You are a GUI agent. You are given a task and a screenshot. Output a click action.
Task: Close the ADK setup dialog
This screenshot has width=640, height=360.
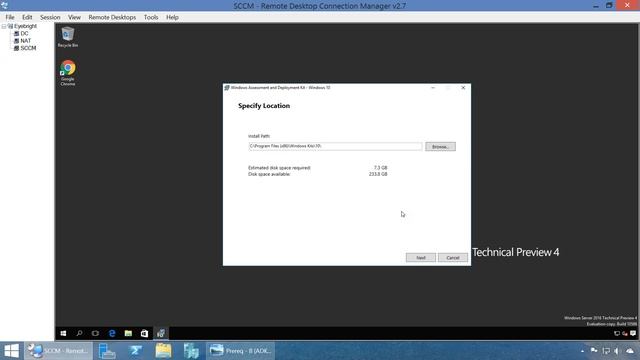pos(463,87)
